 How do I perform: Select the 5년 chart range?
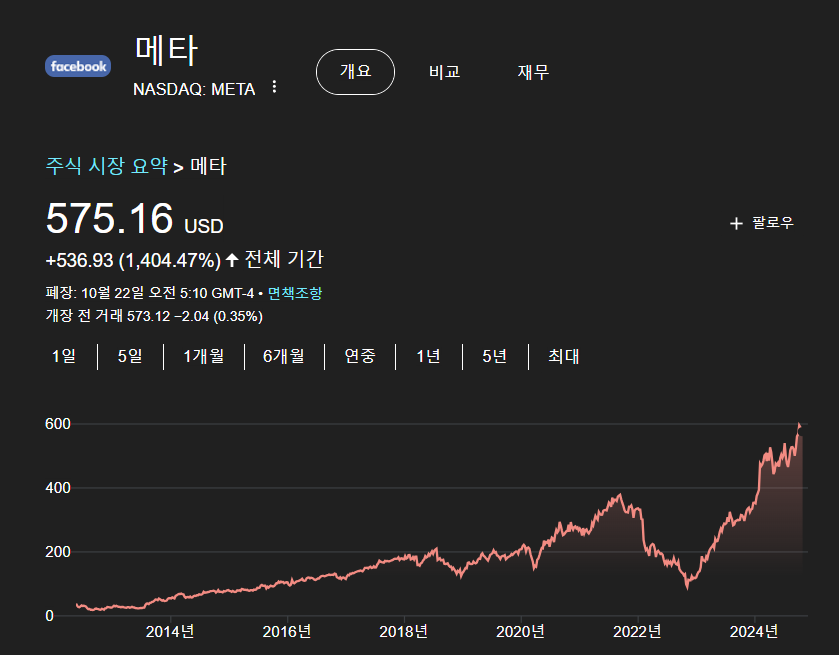pos(494,356)
